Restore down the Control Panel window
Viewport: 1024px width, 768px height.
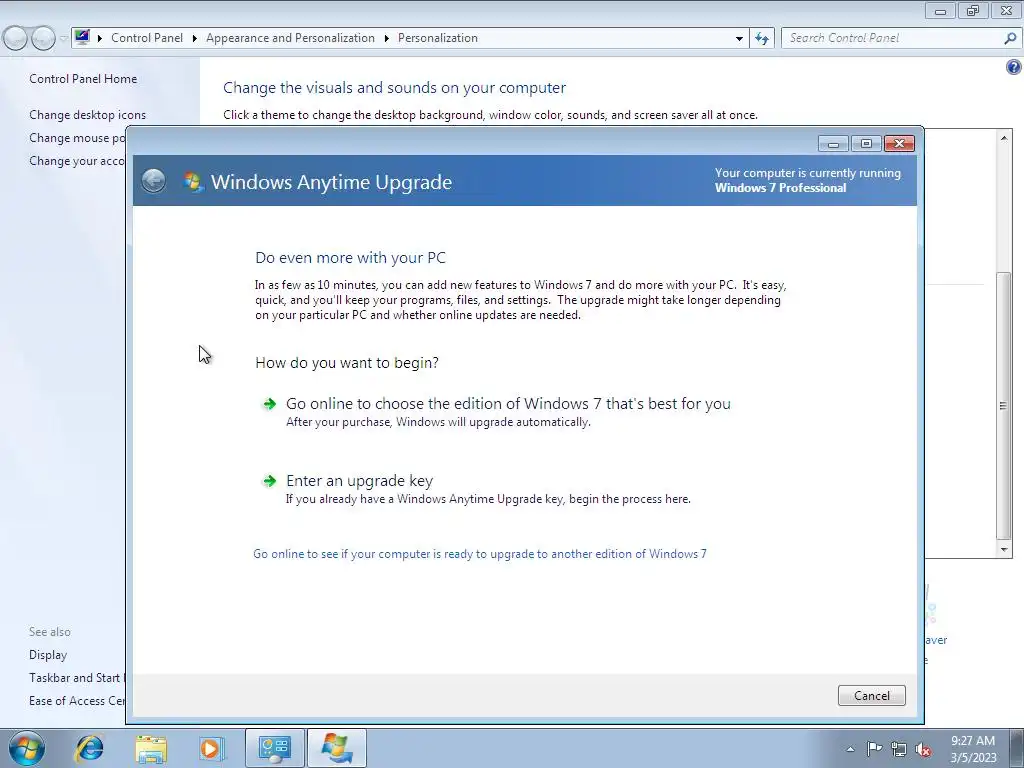point(973,11)
